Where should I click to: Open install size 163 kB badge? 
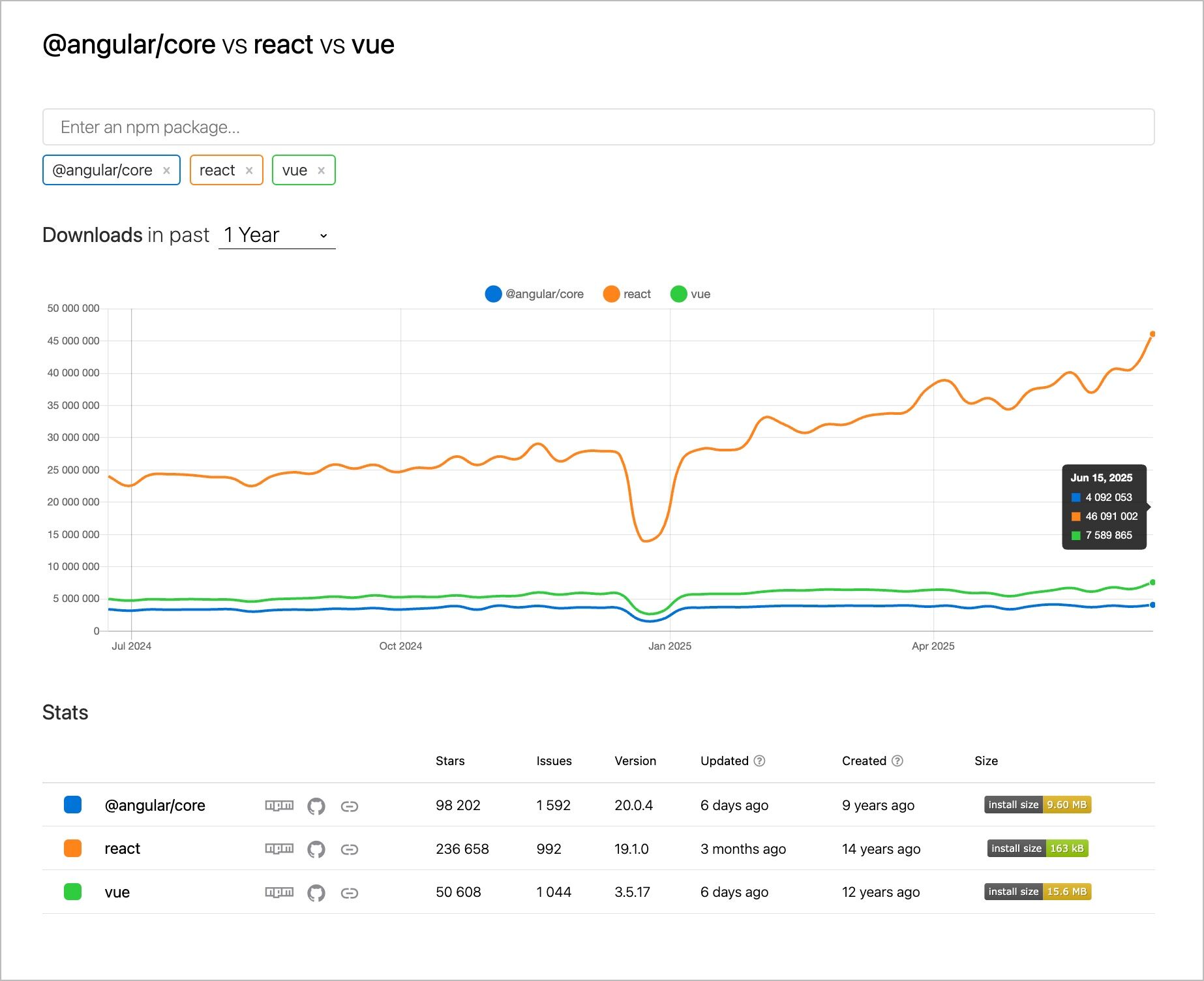point(1038,849)
